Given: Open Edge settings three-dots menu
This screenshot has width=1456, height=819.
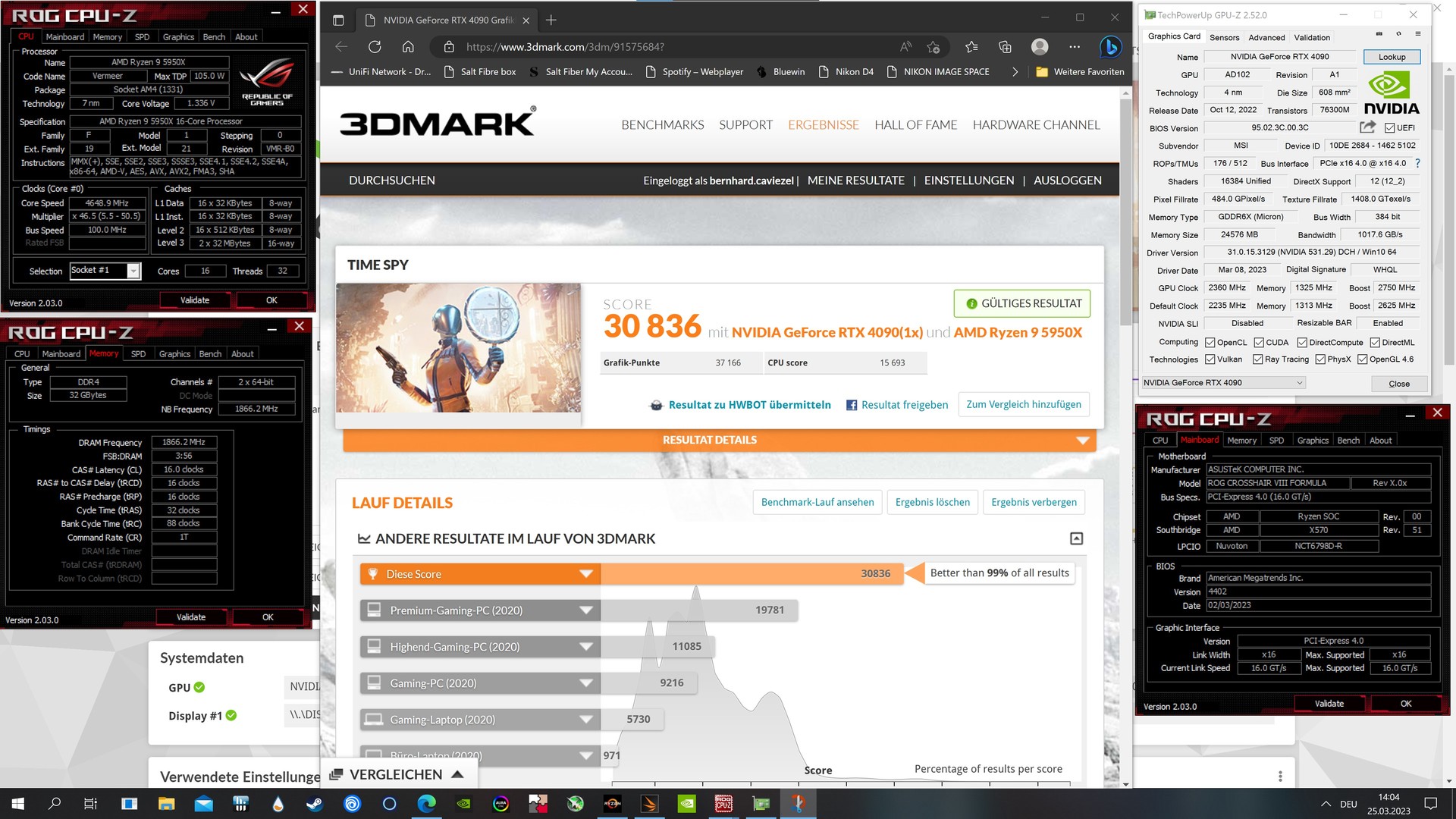Looking at the screenshot, I should 1075,47.
